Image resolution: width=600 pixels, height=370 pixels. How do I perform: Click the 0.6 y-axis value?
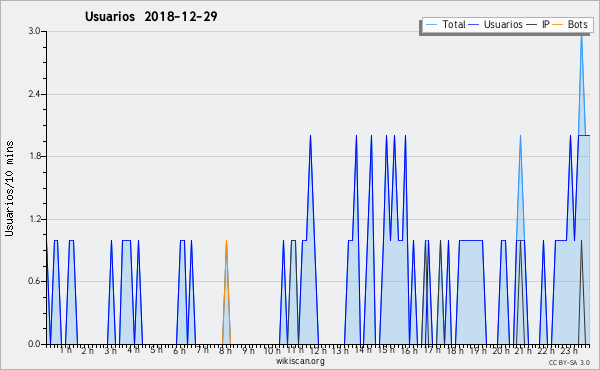click(x=34, y=282)
